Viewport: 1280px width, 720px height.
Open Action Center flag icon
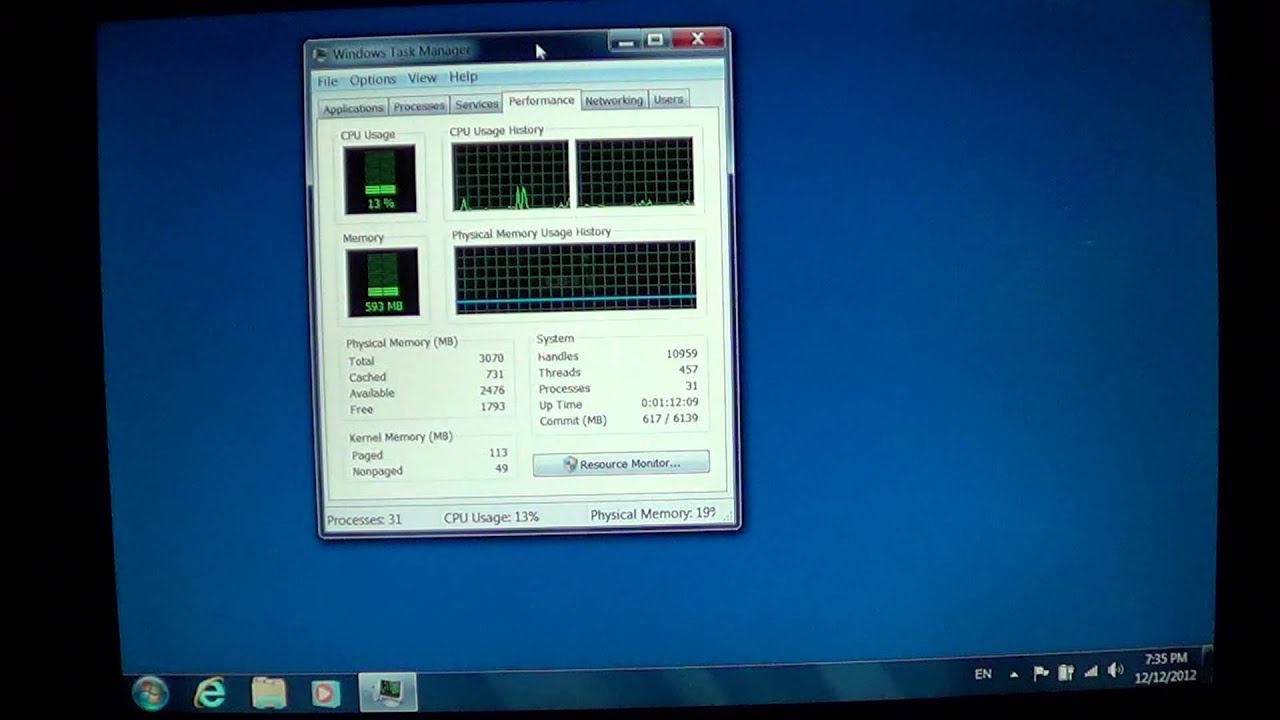pos(1041,673)
